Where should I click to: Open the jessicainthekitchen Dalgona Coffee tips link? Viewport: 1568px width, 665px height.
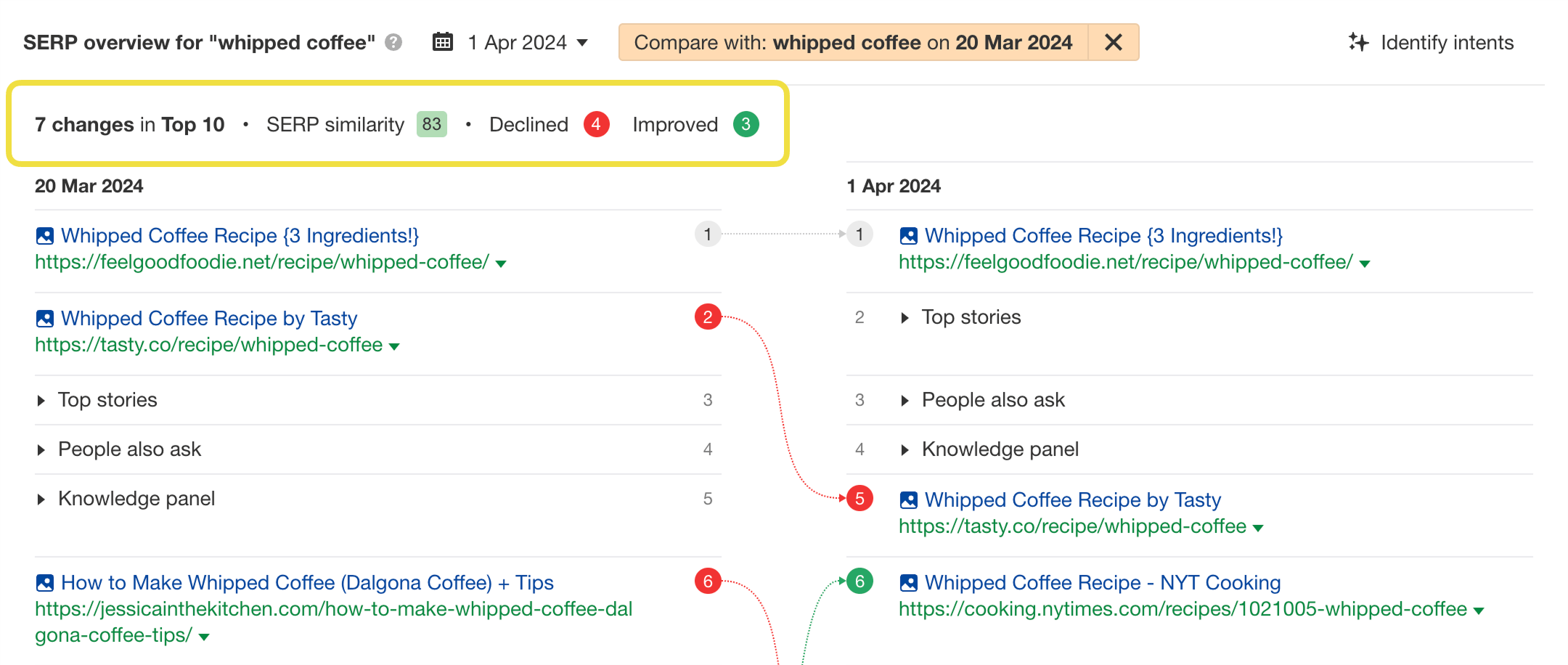306,582
